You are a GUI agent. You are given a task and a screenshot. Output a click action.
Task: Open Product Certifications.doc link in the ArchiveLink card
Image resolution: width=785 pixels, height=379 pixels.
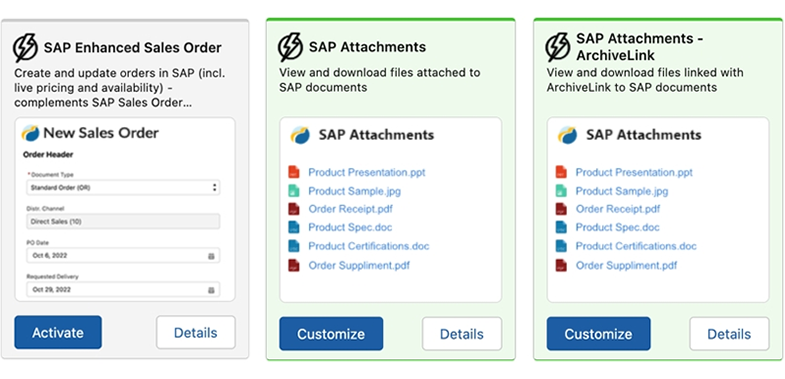636,246
